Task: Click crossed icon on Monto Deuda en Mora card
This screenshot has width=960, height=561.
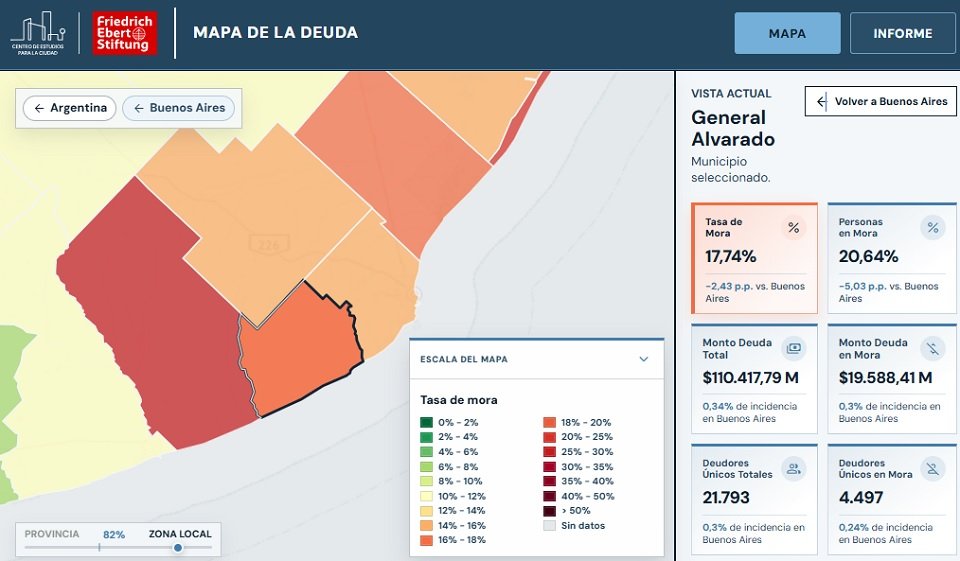Action: click(932, 348)
